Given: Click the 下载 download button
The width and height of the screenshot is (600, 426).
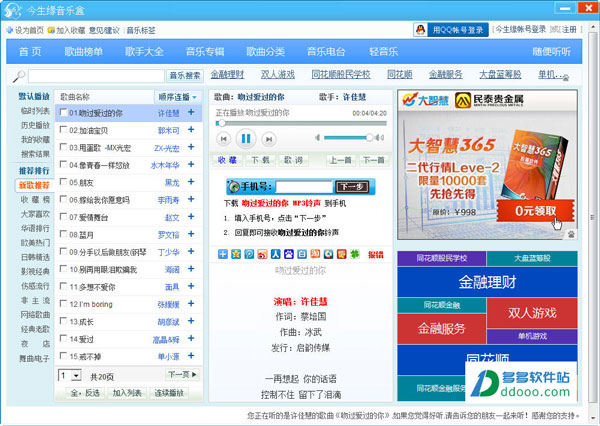Looking at the screenshot, I should [260, 160].
